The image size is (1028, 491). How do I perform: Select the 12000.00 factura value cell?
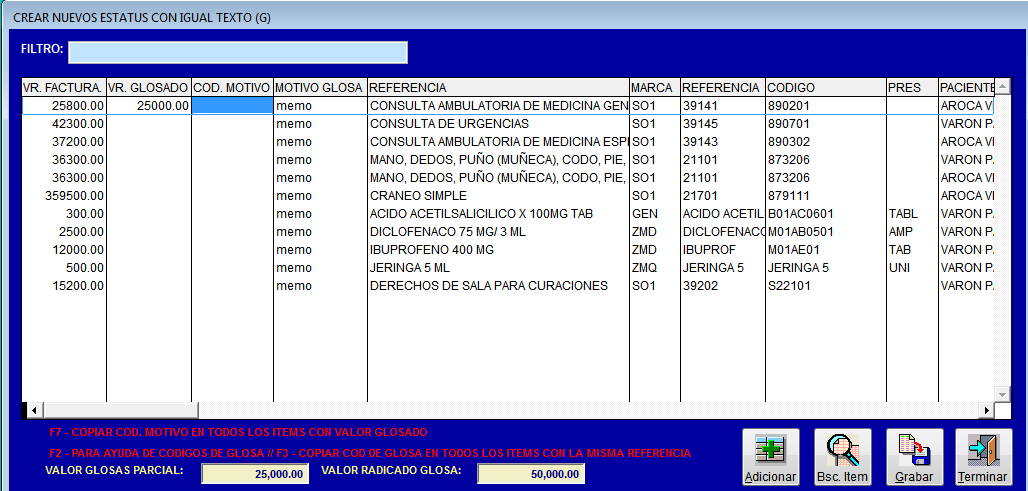64,250
